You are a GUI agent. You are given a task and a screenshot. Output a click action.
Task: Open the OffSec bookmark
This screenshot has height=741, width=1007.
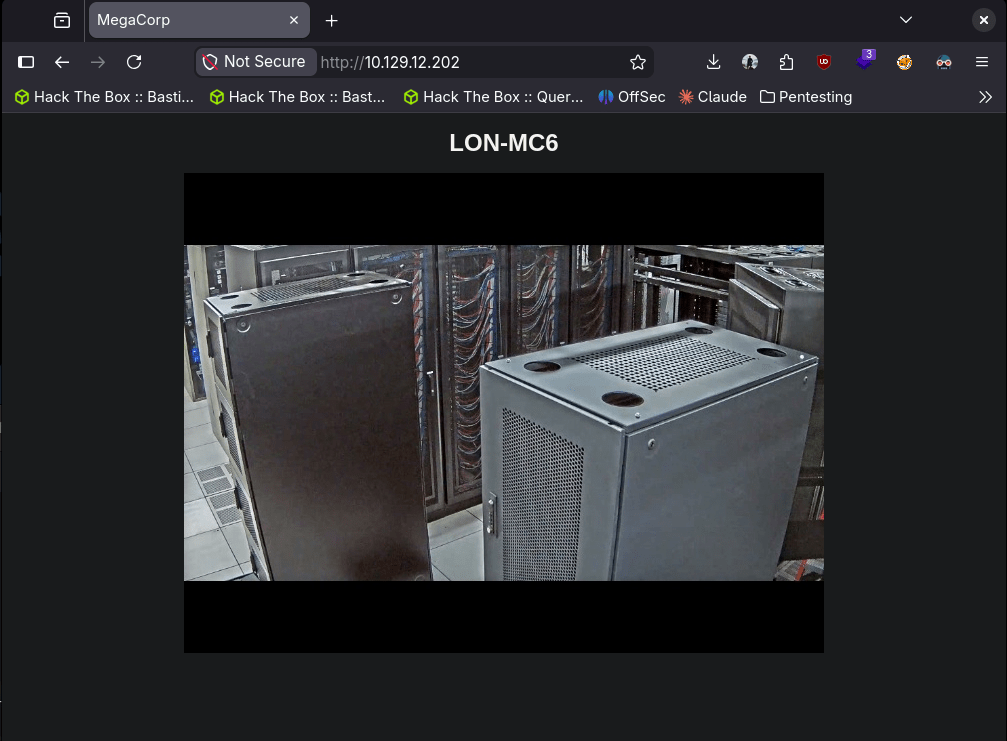pyautogui.click(x=632, y=97)
